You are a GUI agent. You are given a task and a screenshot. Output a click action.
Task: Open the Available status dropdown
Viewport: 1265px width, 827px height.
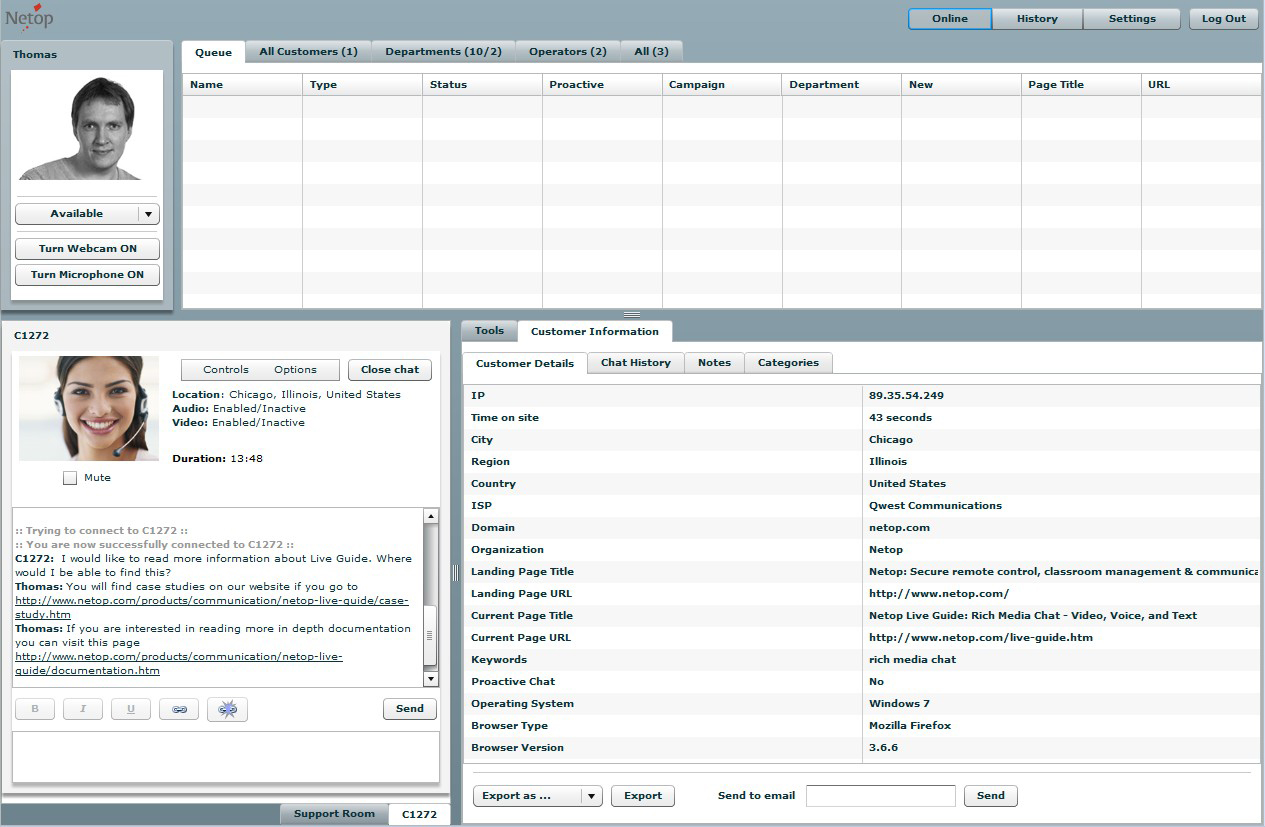pyautogui.click(x=148, y=214)
